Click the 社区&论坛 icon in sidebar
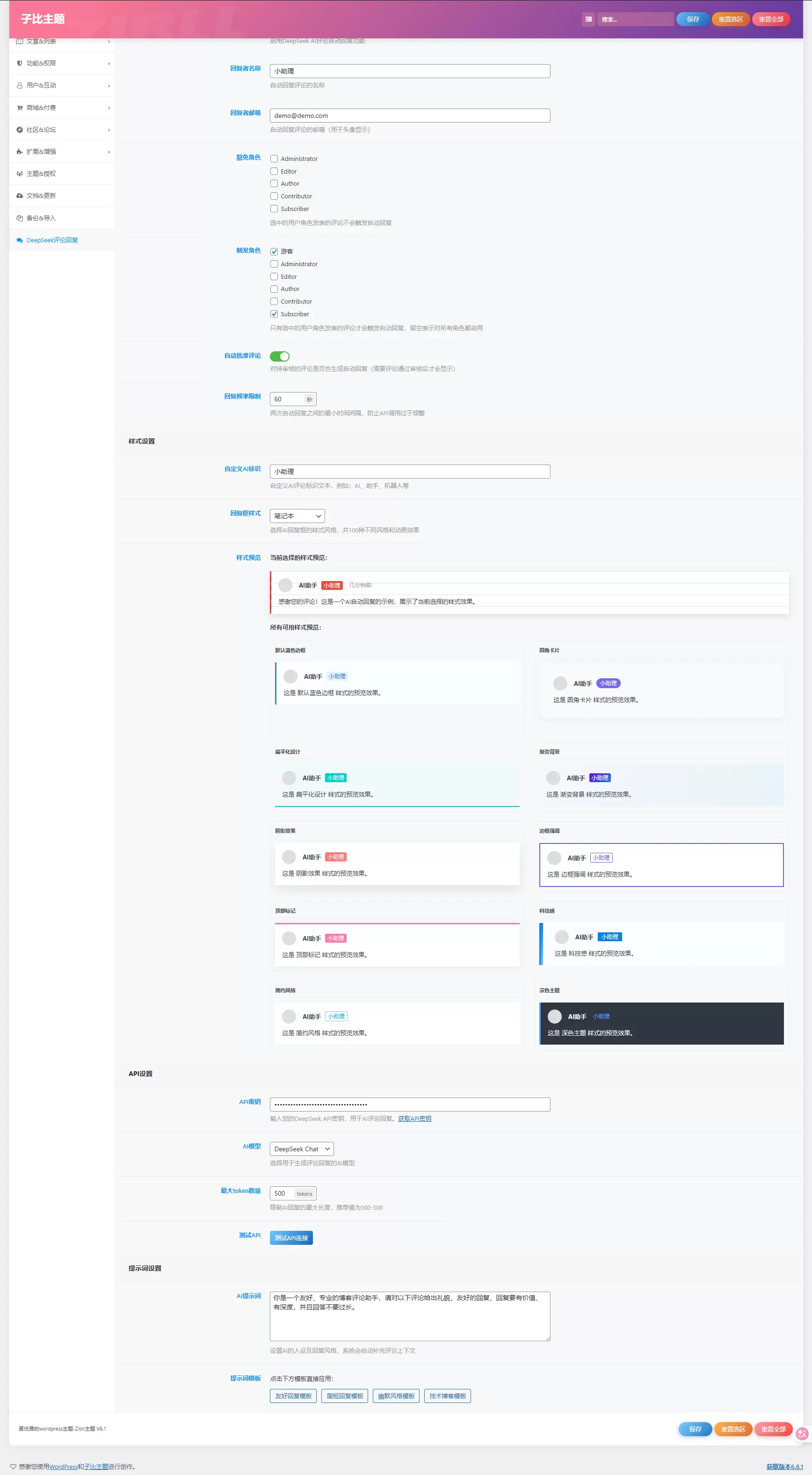The height and width of the screenshot is (1475, 812). coord(20,130)
